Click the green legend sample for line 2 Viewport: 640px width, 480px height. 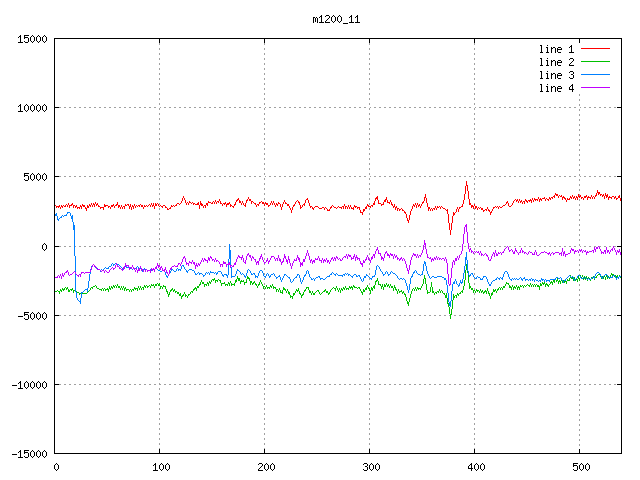[x=596, y=62]
